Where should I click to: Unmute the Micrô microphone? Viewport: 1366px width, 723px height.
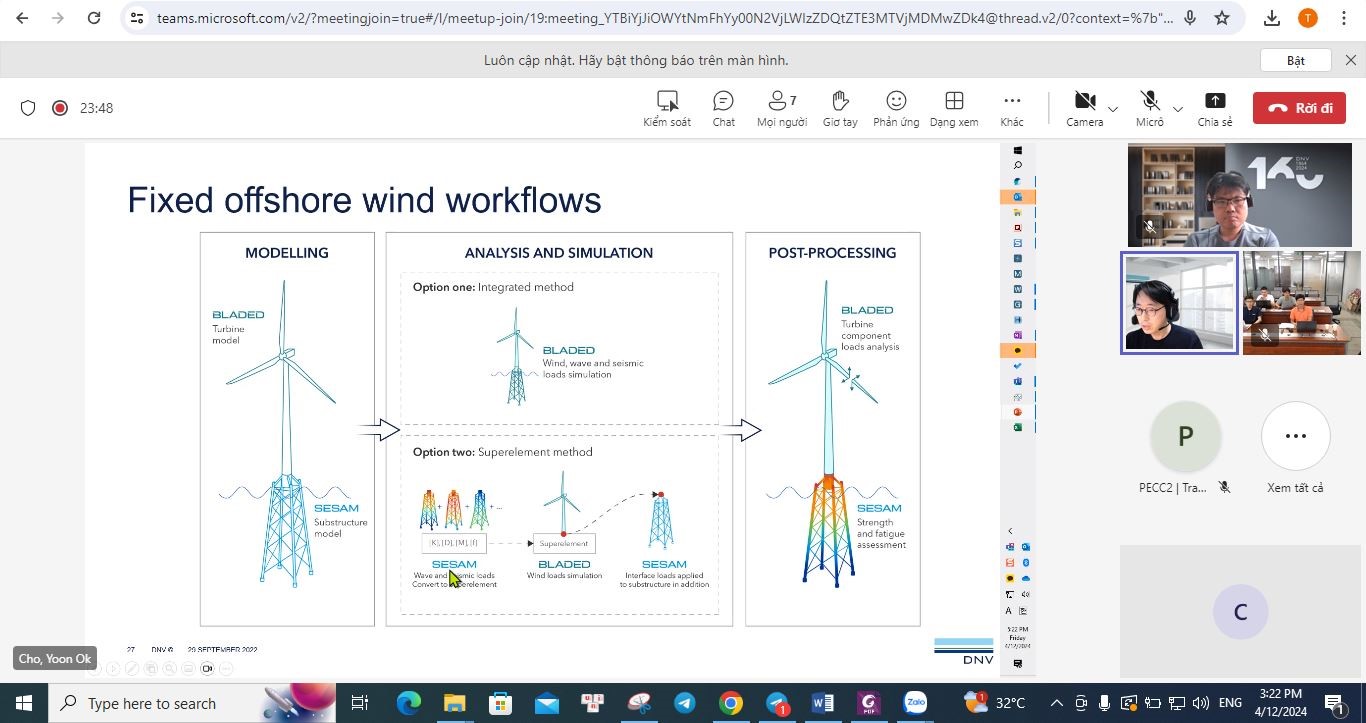pyautogui.click(x=1149, y=109)
